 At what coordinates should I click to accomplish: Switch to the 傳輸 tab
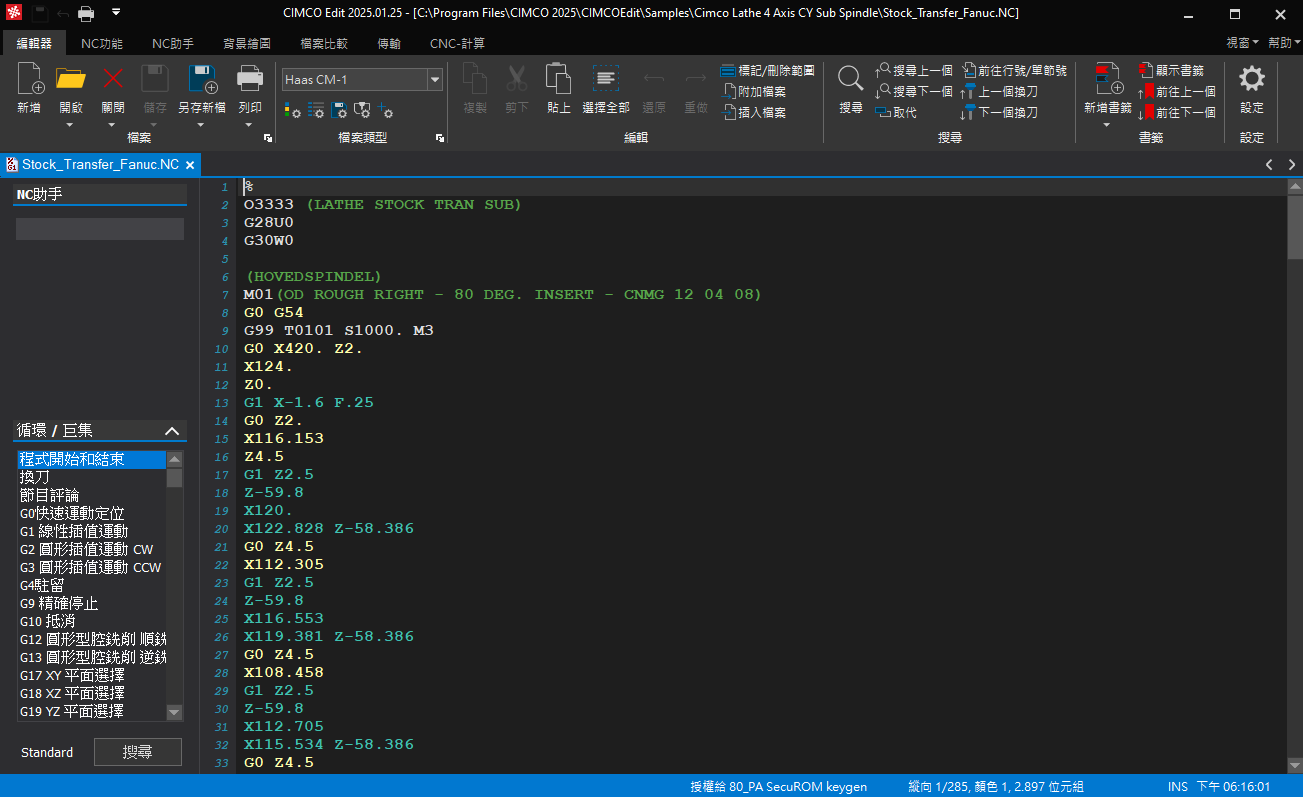coord(389,43)
